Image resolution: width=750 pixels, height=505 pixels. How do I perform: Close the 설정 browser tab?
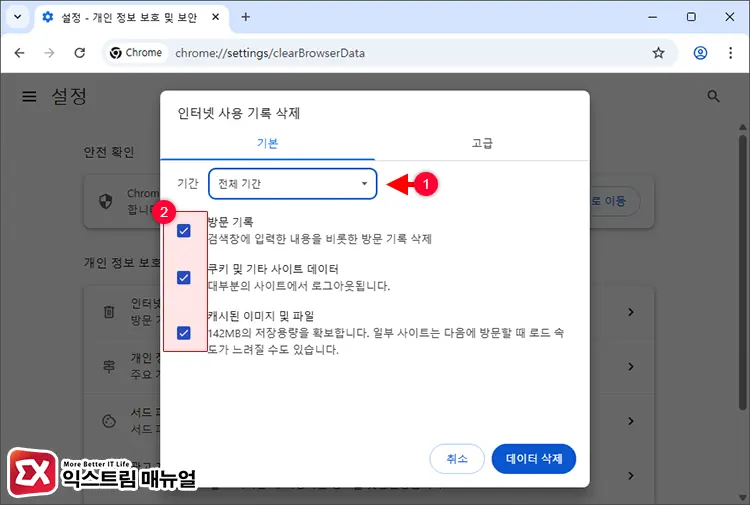[216, 17]
